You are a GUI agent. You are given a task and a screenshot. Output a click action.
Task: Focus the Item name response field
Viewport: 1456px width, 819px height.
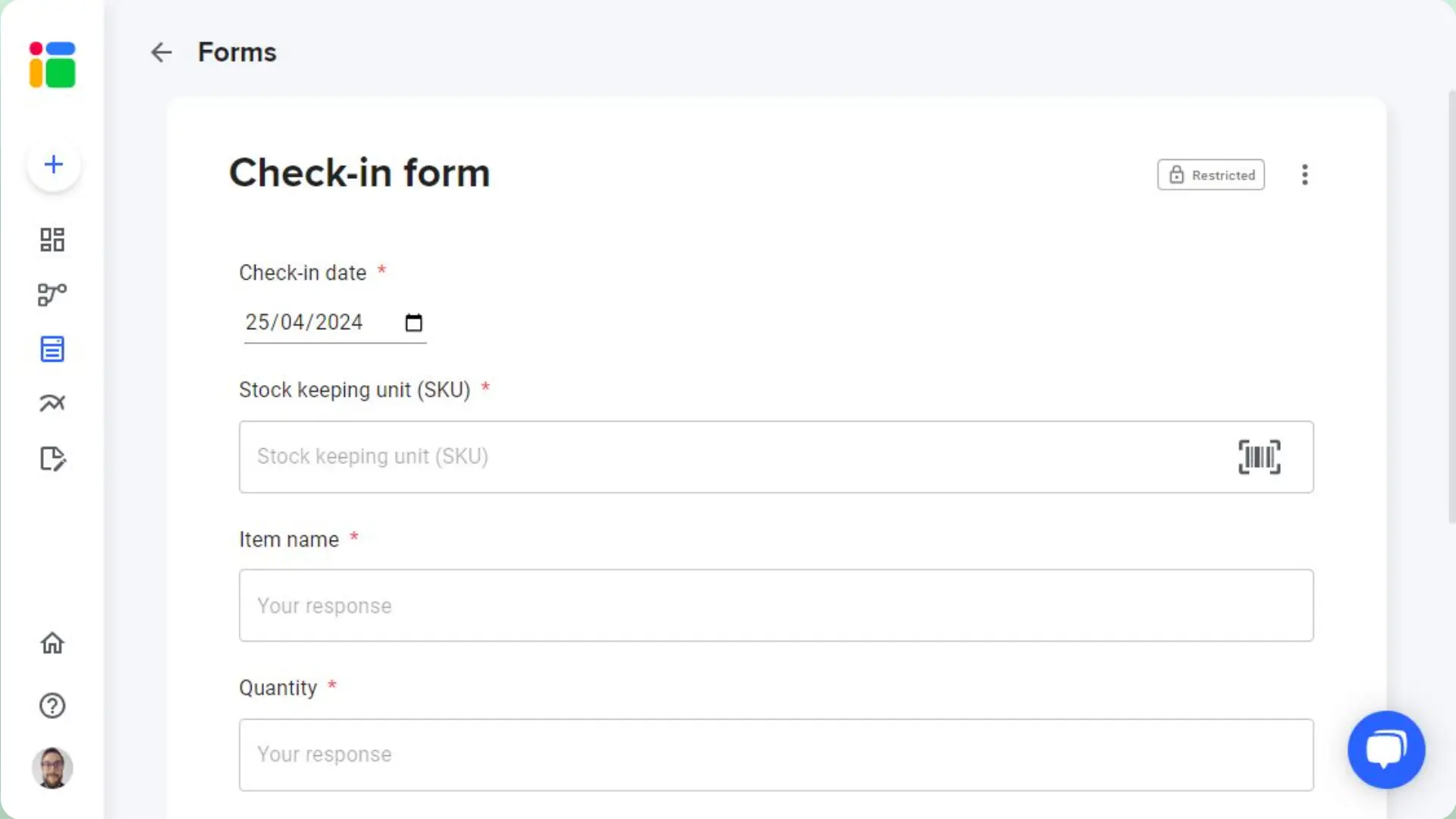tap(776, 606)
